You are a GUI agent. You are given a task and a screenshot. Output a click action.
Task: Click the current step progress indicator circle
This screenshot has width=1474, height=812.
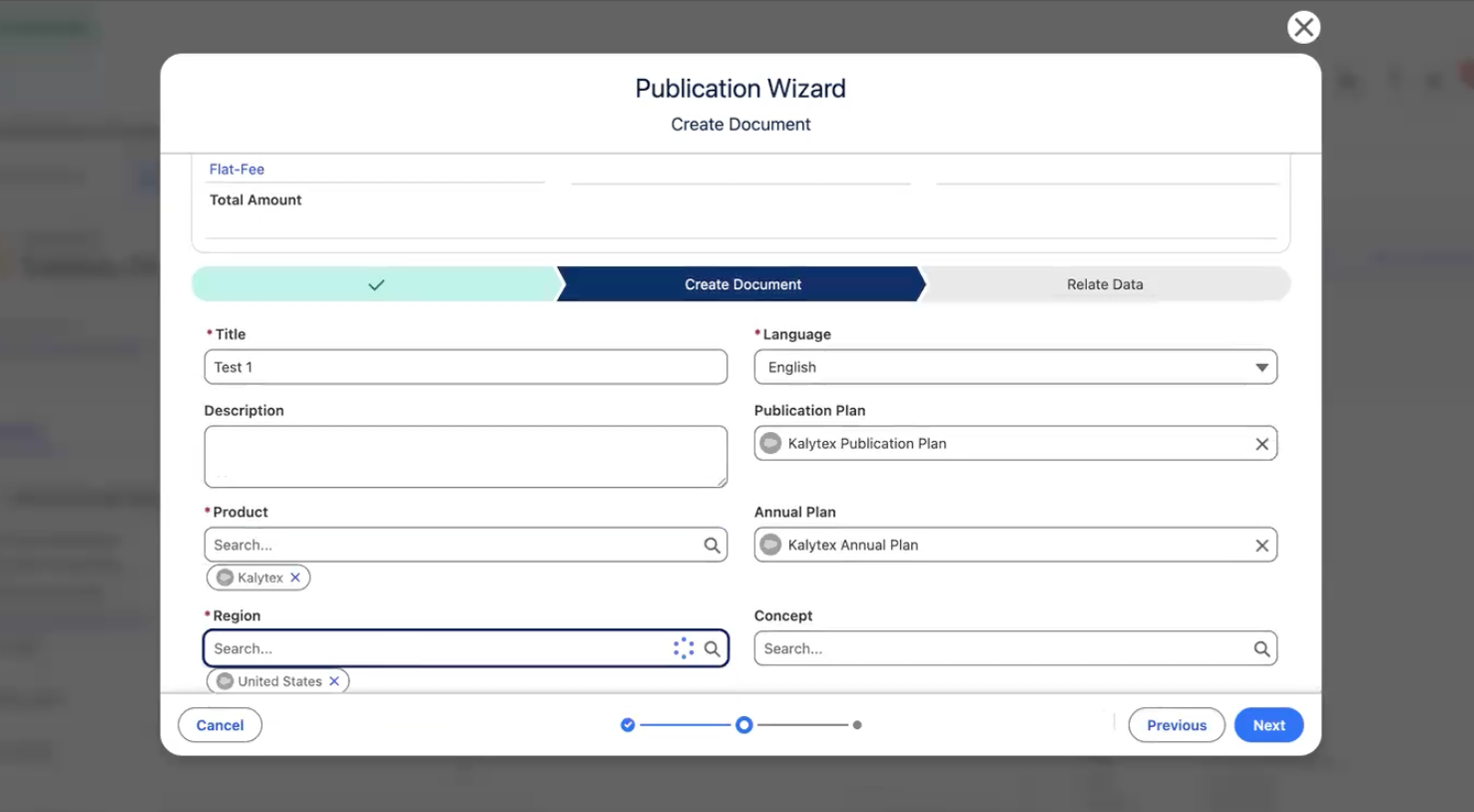pyautogui.click(x=743, y=725)
